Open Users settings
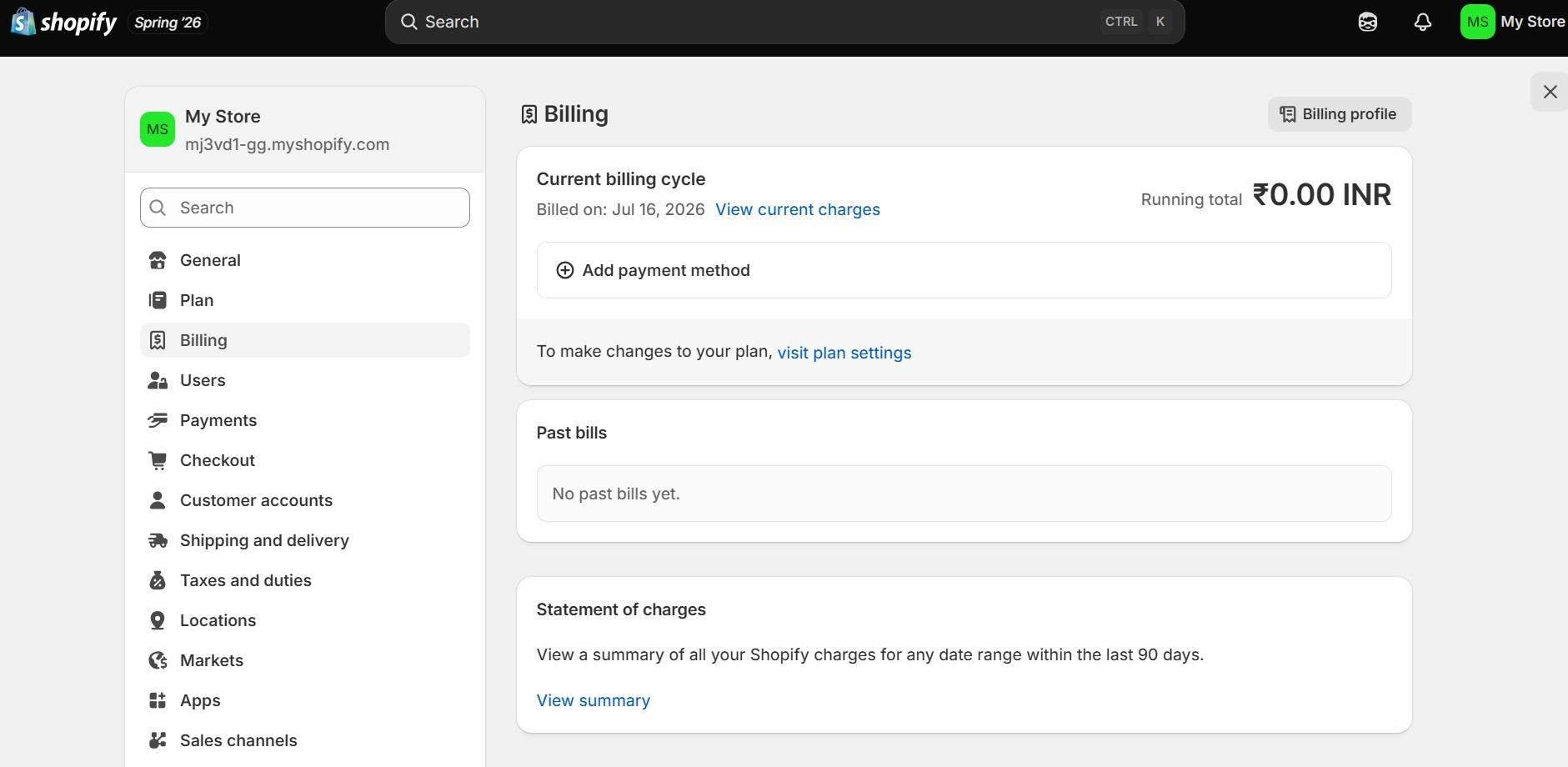The image size is (1568, 767). [x=305, y=380]
